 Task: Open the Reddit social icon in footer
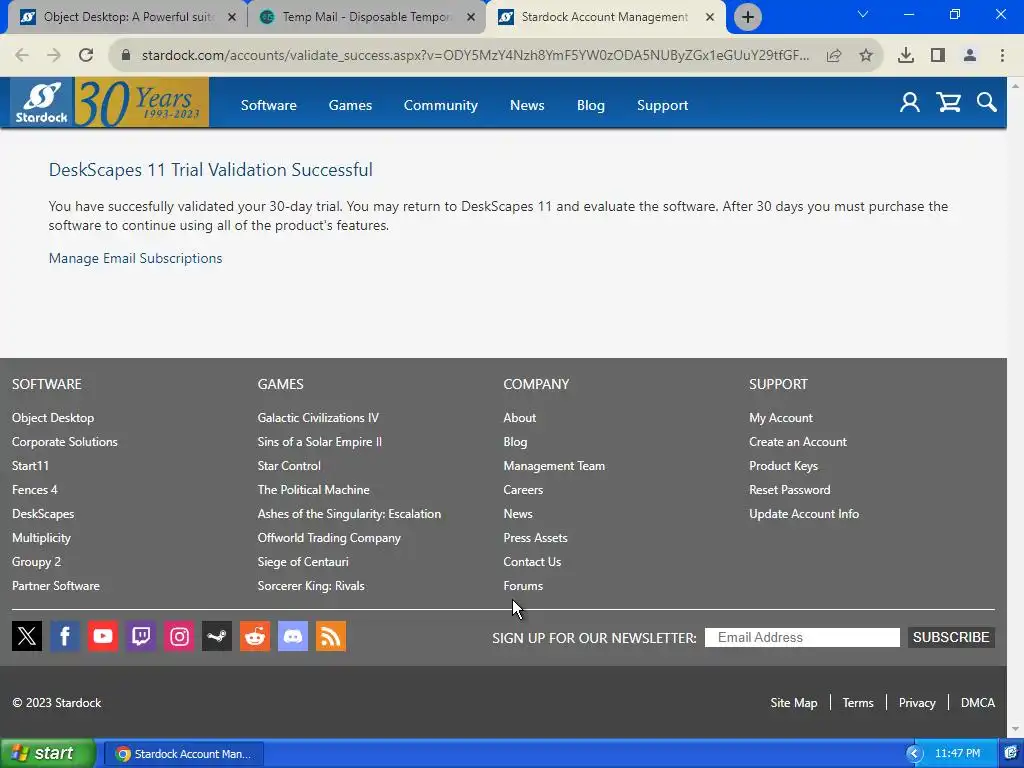click(x=255, y=636)
